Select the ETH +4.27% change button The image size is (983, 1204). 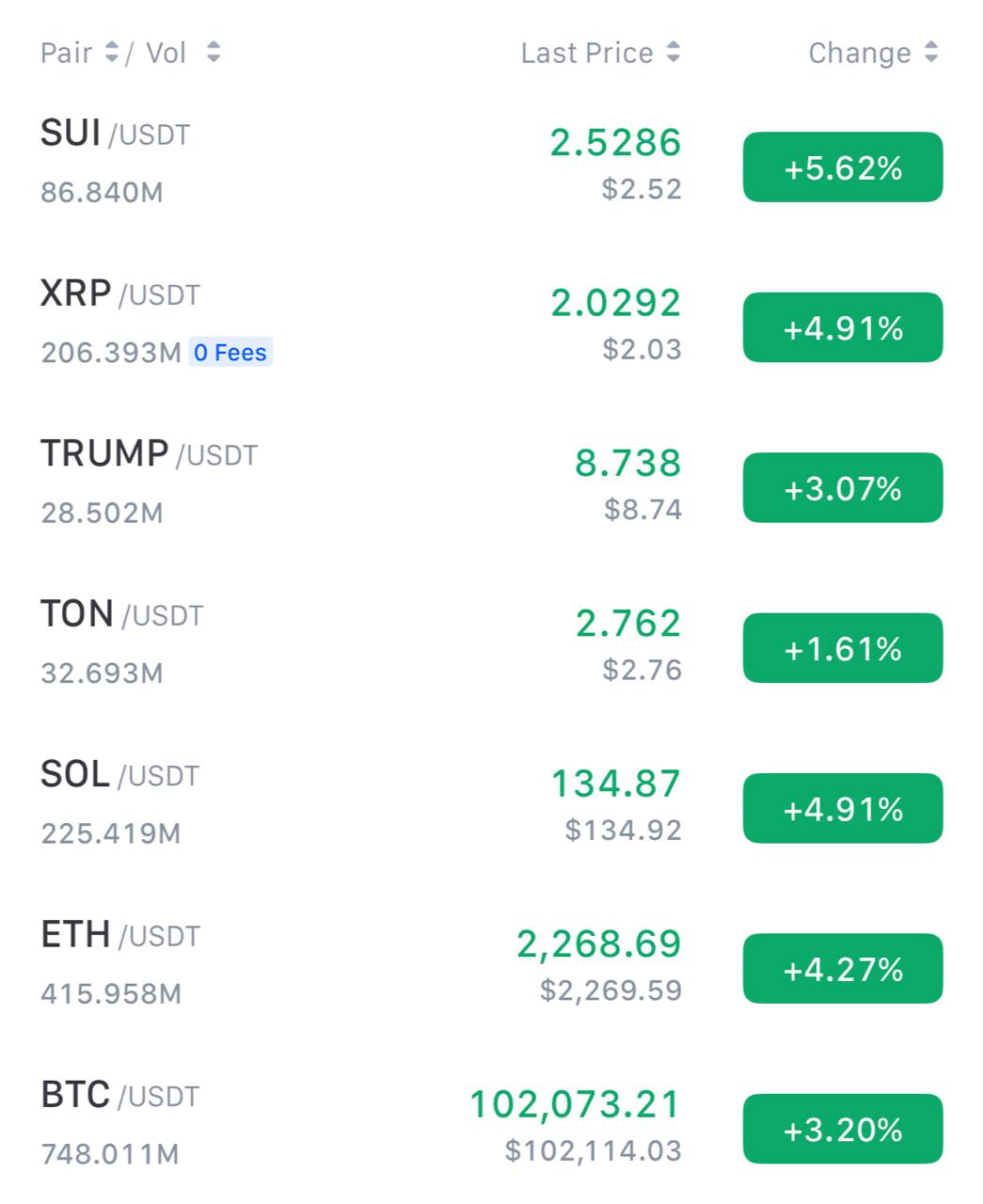click(x=843, y=969)
